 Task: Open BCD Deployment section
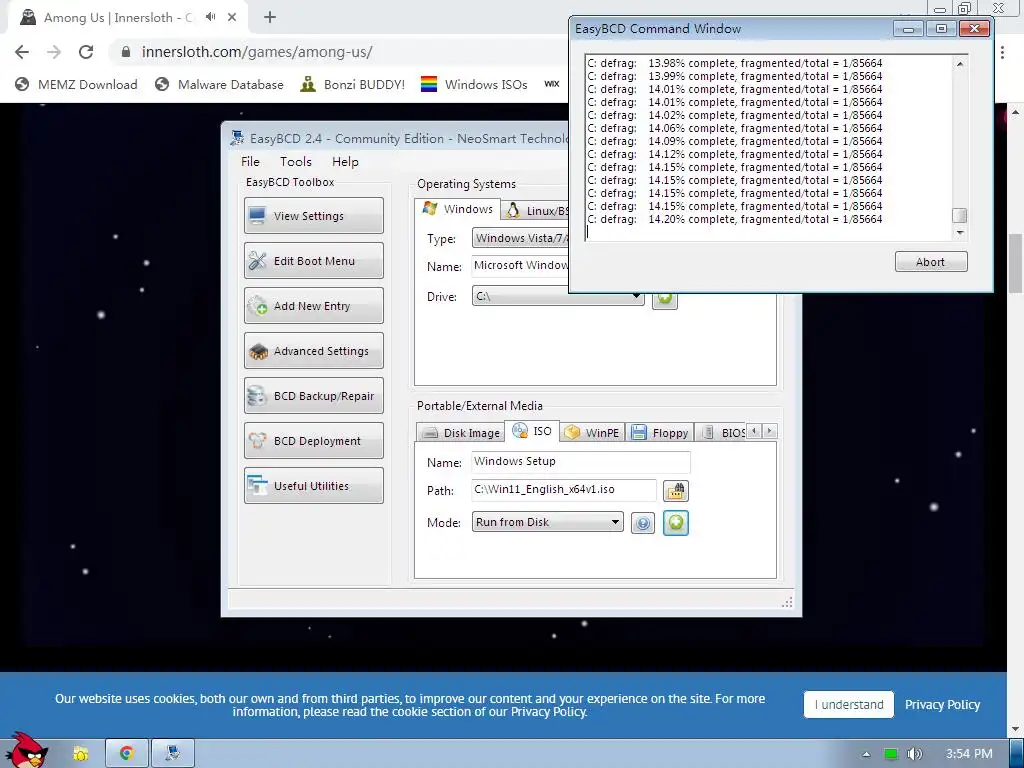313,441
